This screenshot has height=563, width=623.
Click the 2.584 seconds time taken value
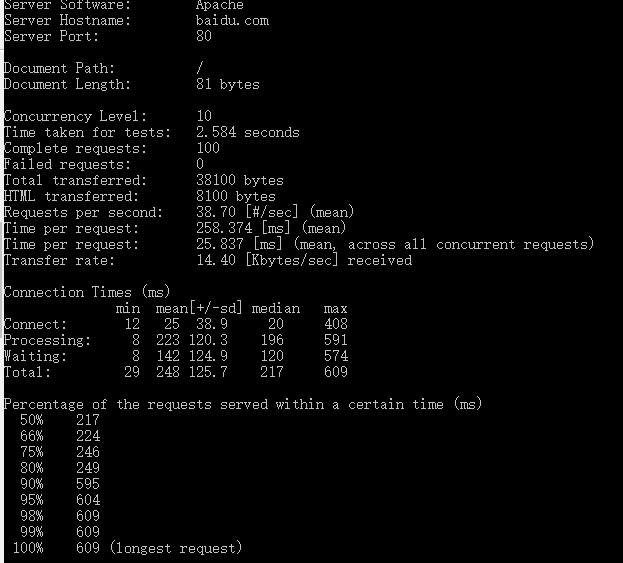coord(248,132)
